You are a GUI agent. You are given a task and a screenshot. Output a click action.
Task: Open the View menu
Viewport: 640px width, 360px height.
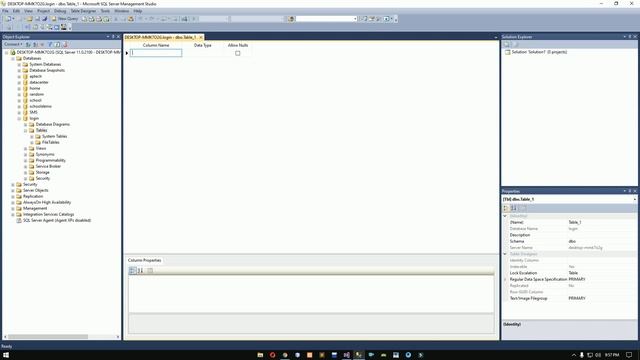click(28, 11)
